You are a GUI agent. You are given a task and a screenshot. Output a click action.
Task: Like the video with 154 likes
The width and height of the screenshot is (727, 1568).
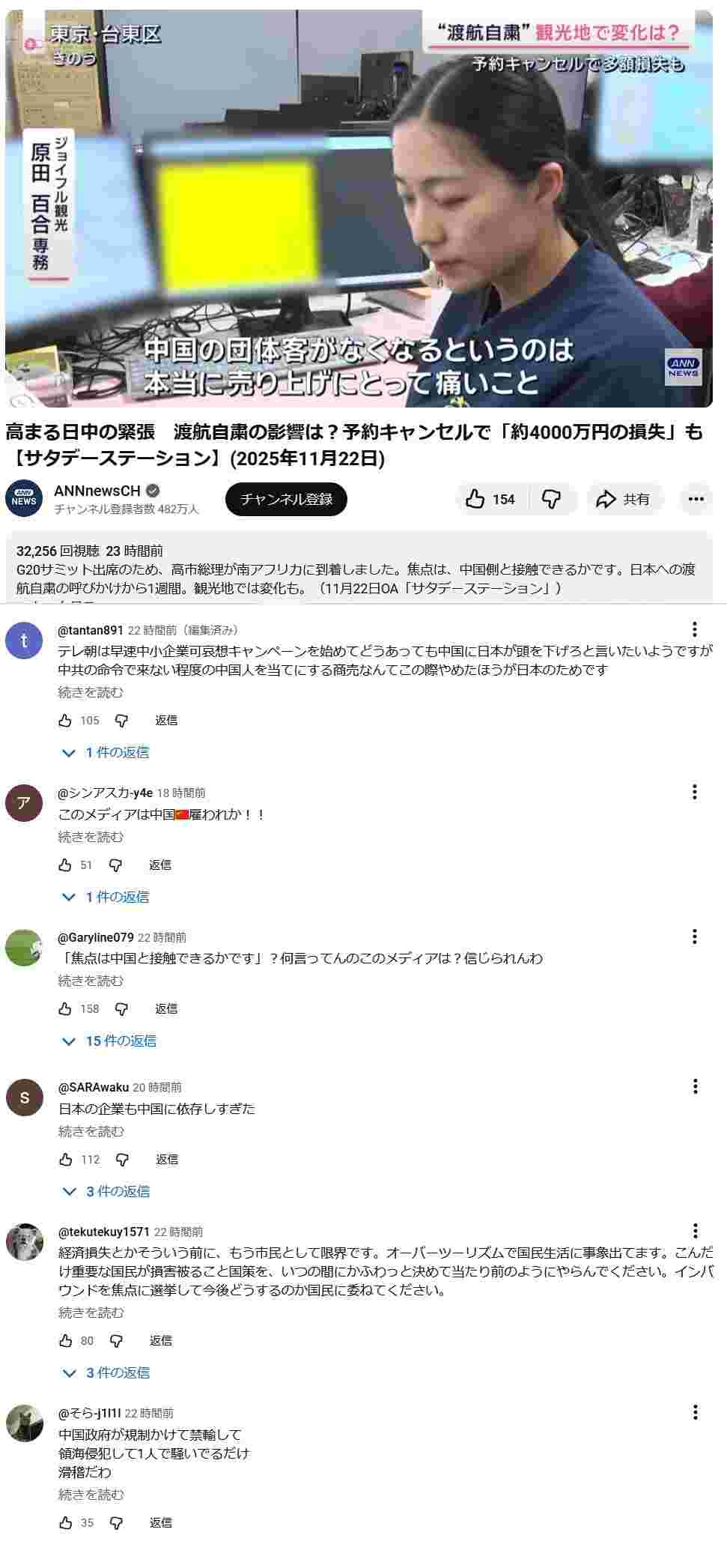pos(492,499)
